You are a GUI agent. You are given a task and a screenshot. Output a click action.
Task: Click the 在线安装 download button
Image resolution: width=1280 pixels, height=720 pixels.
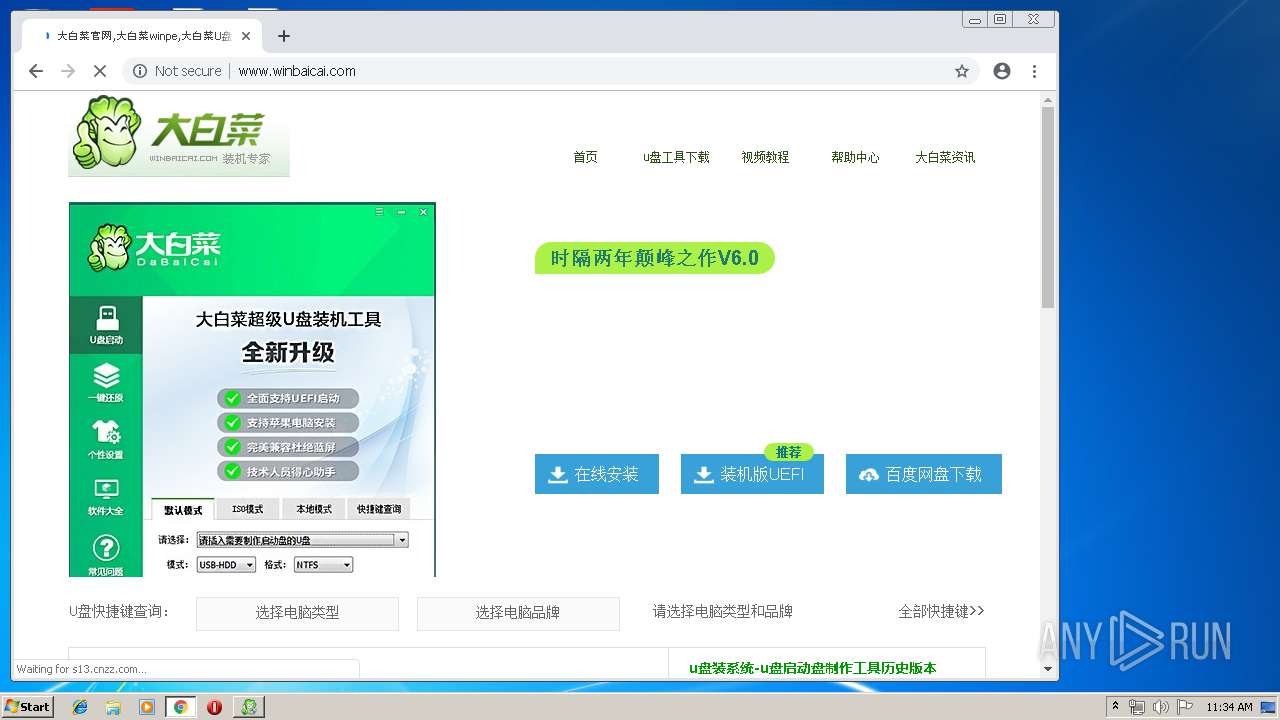597,474
